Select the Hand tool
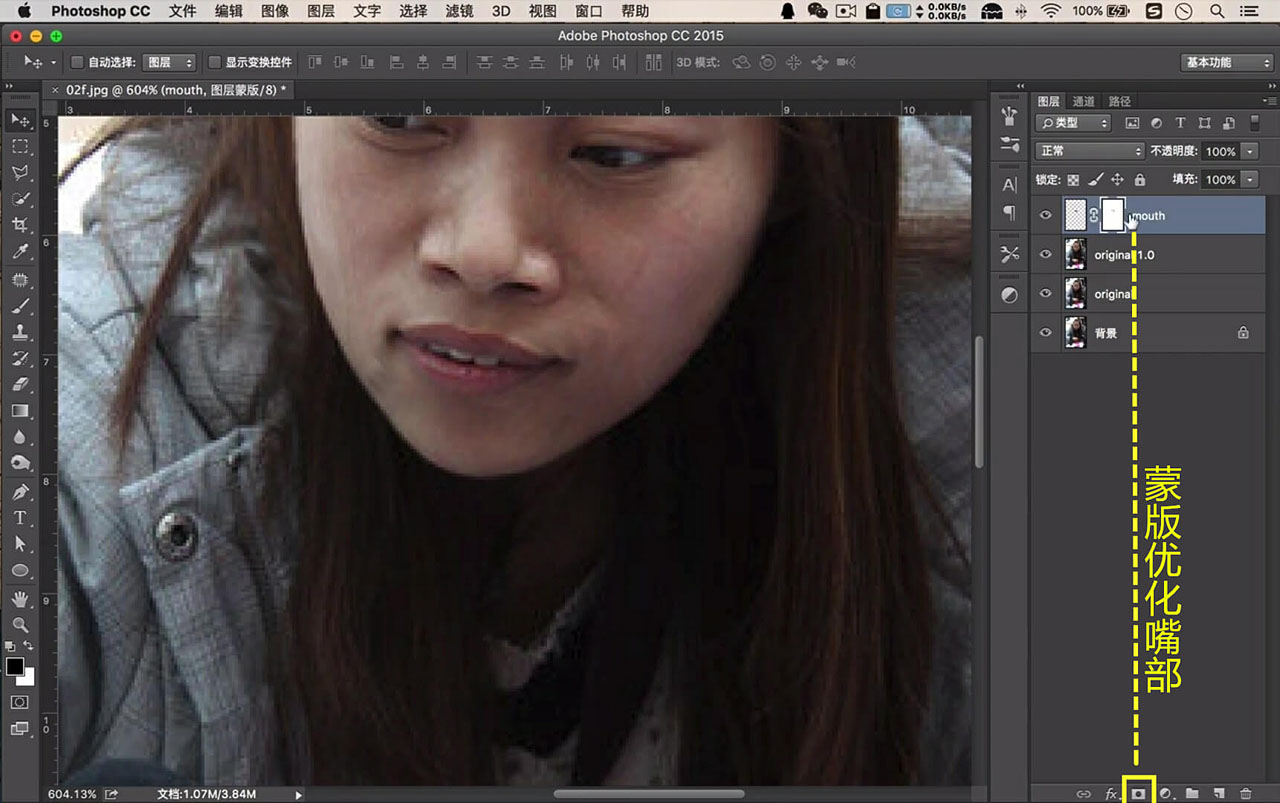Viewport: 1280px width, 803px height. tap(20, 598)
